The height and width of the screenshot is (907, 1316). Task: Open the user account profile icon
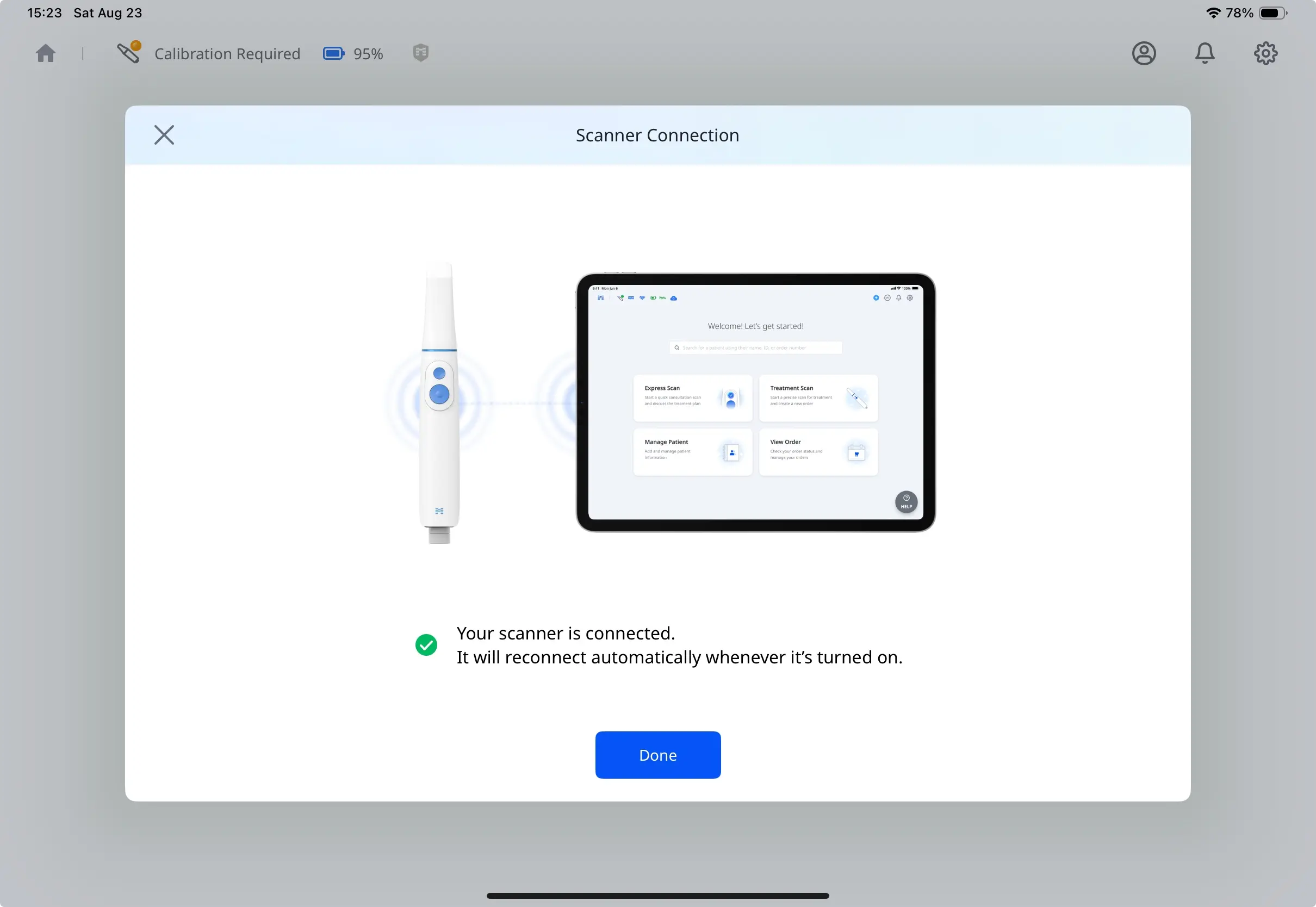pyautogui.click(x=1144, y=53)
